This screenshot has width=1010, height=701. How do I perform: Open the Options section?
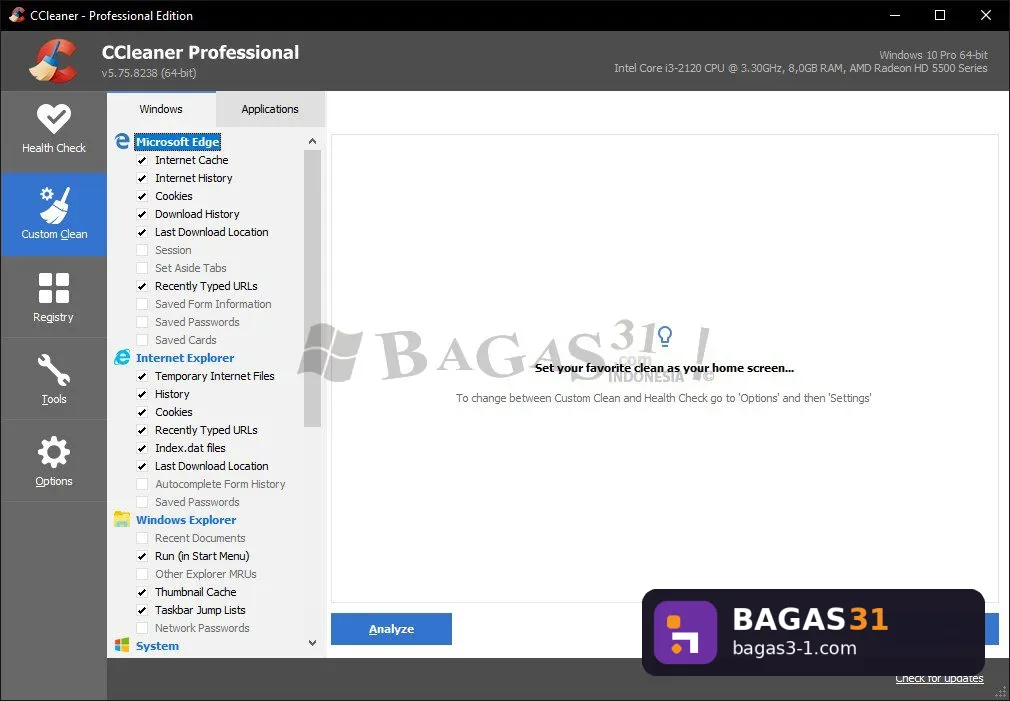53,461
